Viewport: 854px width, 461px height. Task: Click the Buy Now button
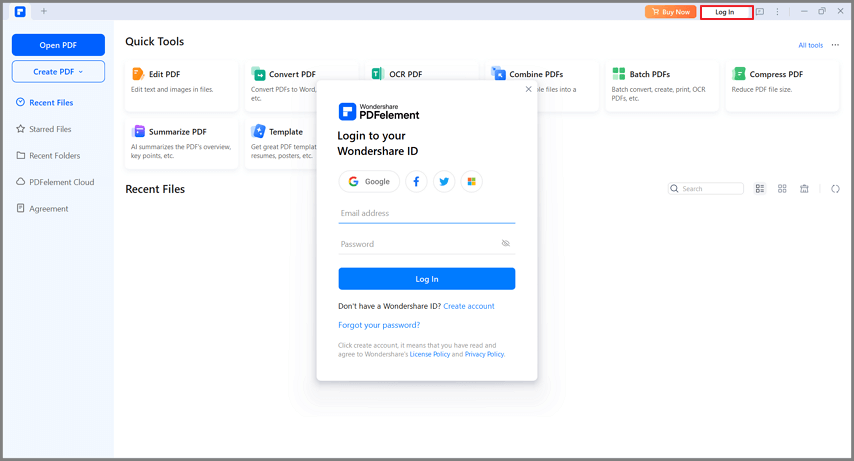(x=670, y=12)
